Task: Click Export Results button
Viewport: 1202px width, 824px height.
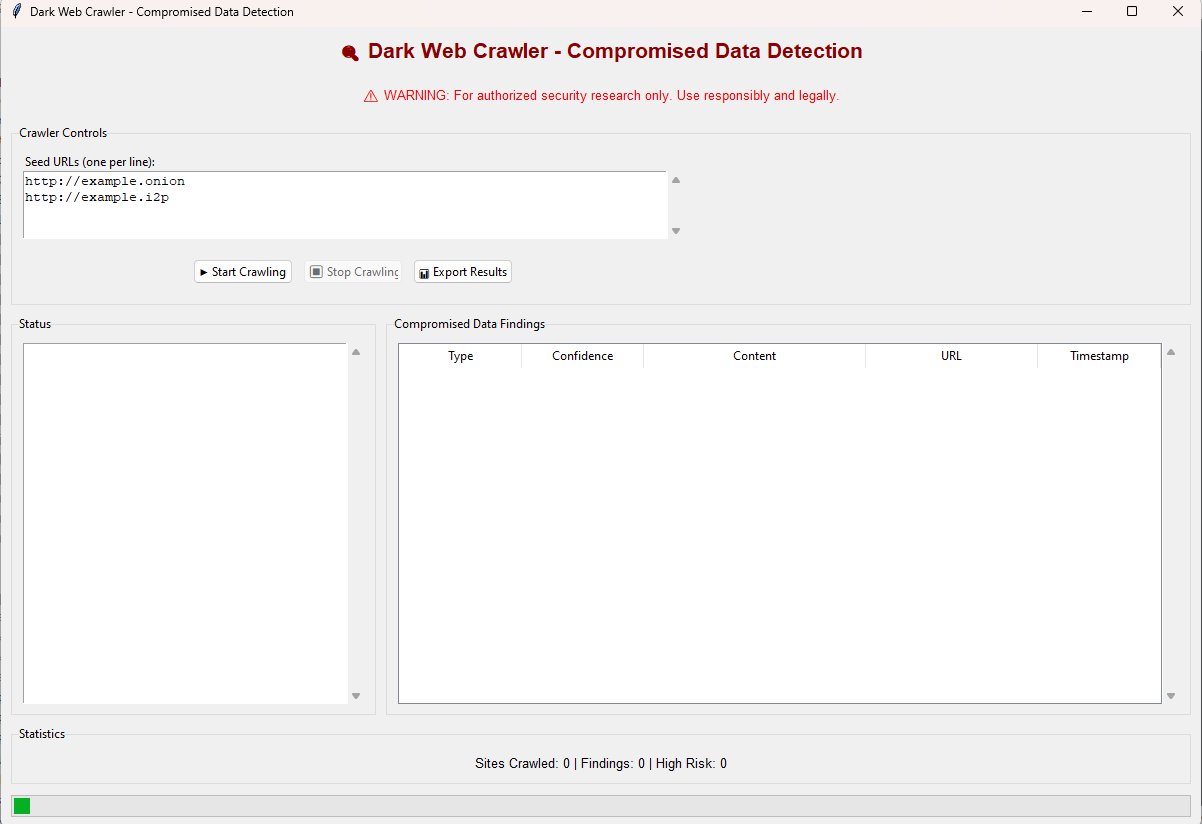Action: pos(462,272)
